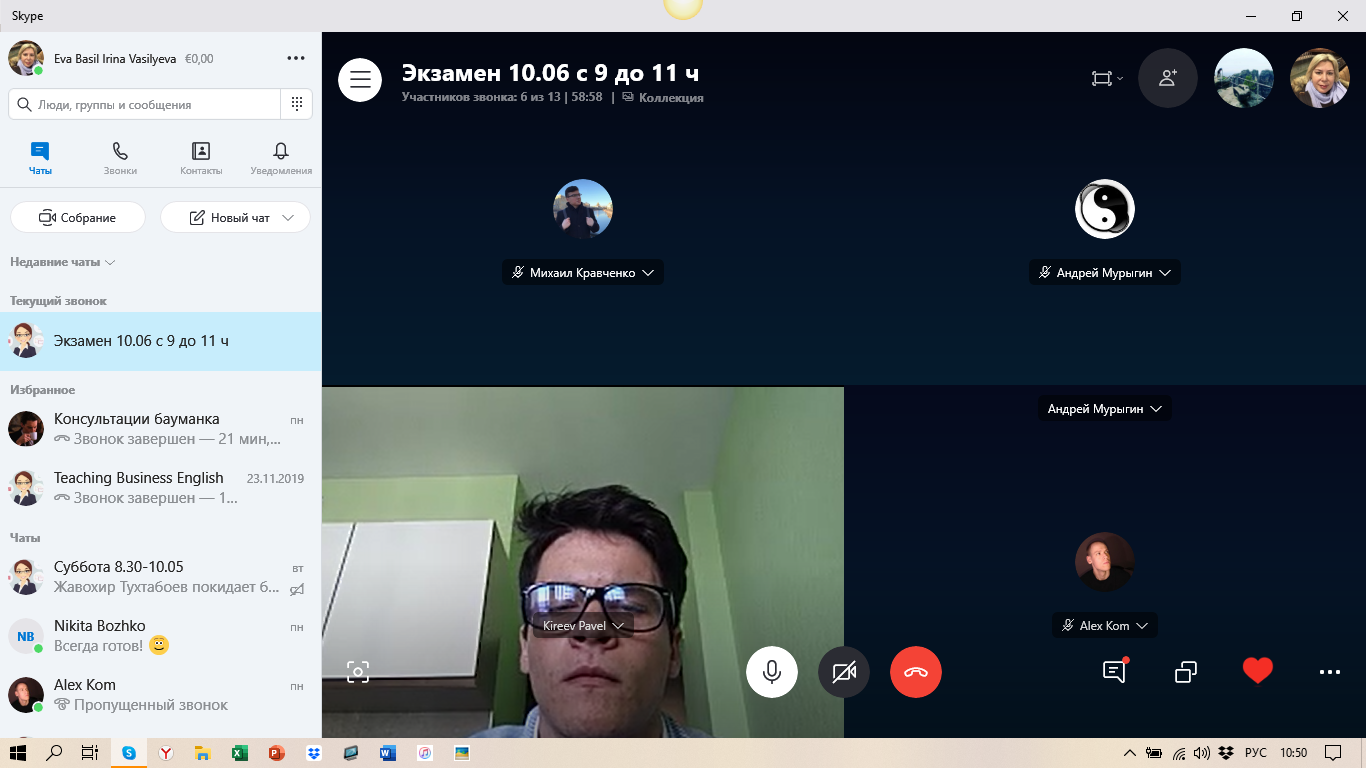Click the add participant icon

coord(1167,78)
